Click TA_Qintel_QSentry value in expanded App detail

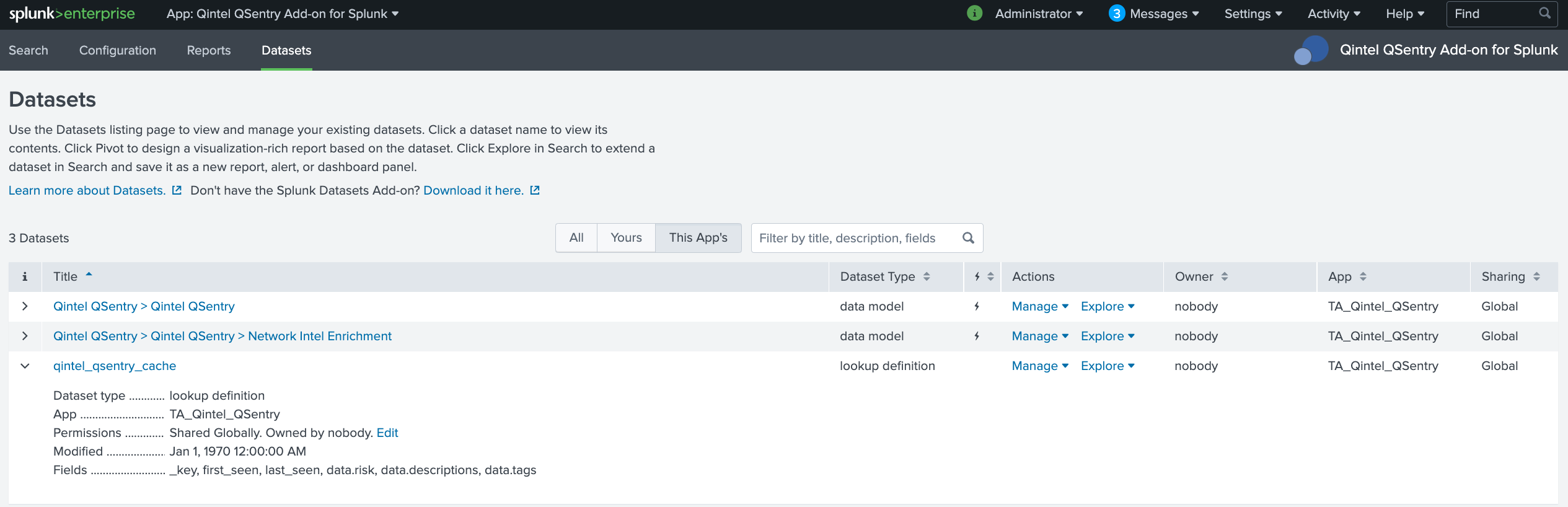(225, 414)
